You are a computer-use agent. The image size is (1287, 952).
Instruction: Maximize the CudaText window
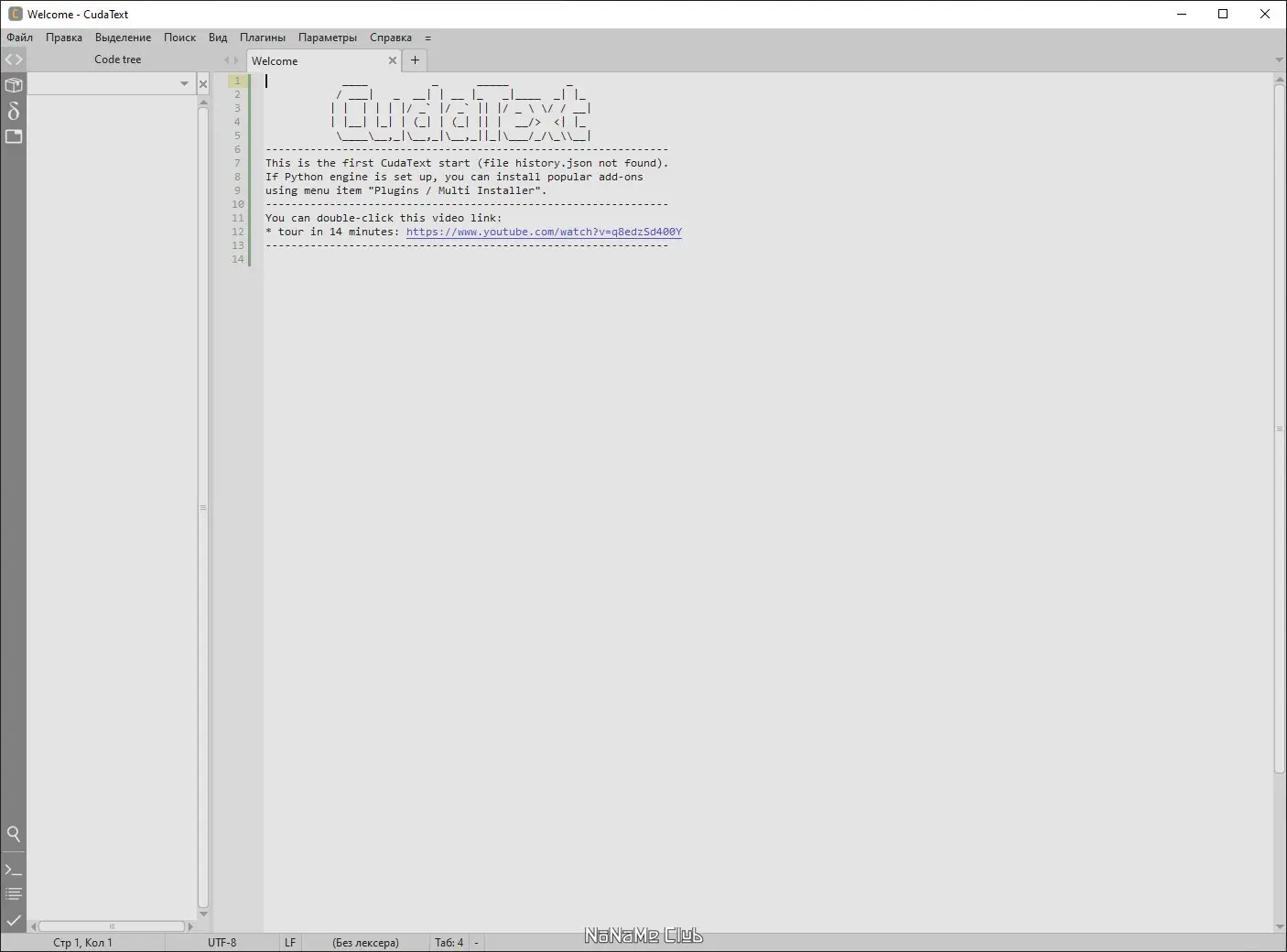1223,14
